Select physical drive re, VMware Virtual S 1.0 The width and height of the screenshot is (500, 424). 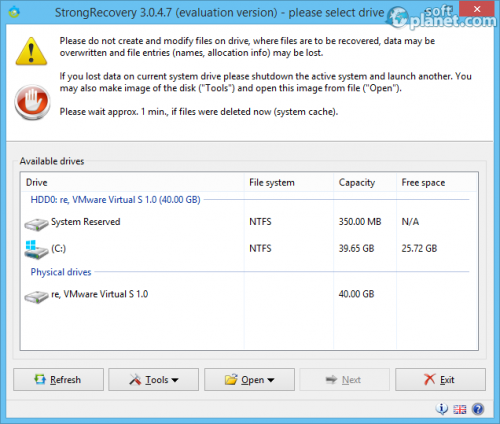[x=249, y=295]
